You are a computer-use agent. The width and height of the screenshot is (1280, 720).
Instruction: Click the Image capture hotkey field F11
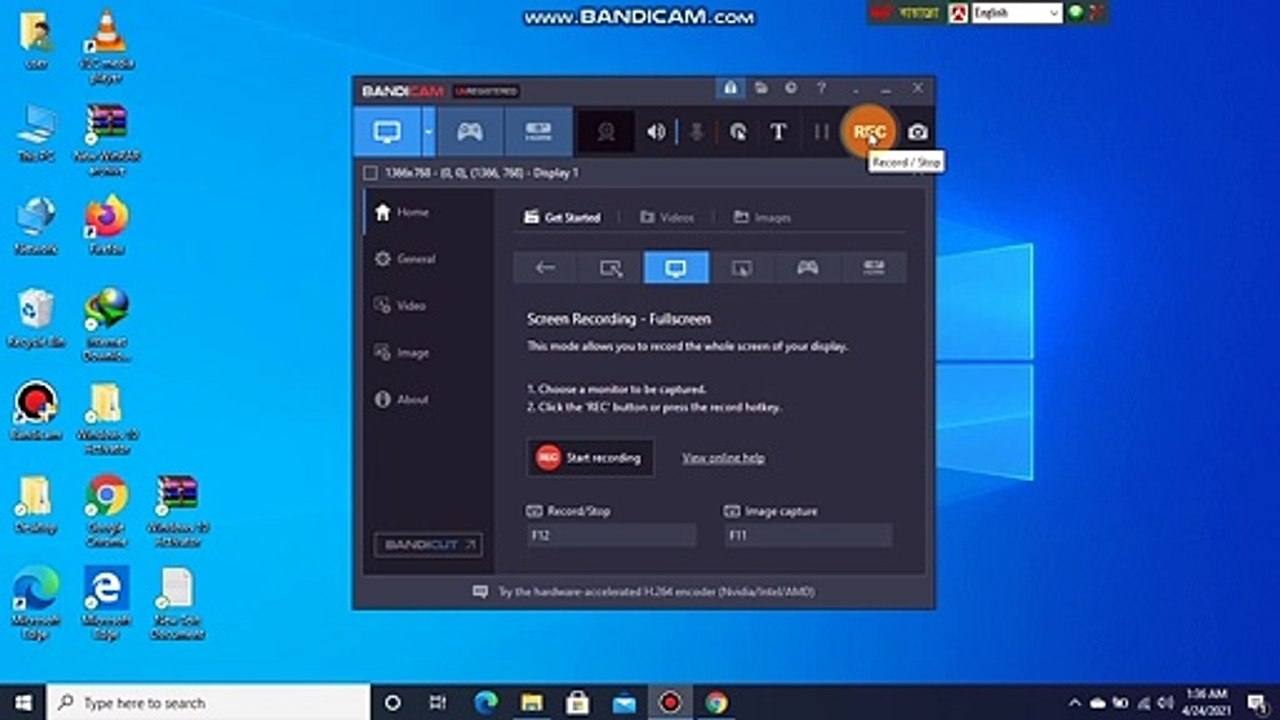tap(808, 536)
